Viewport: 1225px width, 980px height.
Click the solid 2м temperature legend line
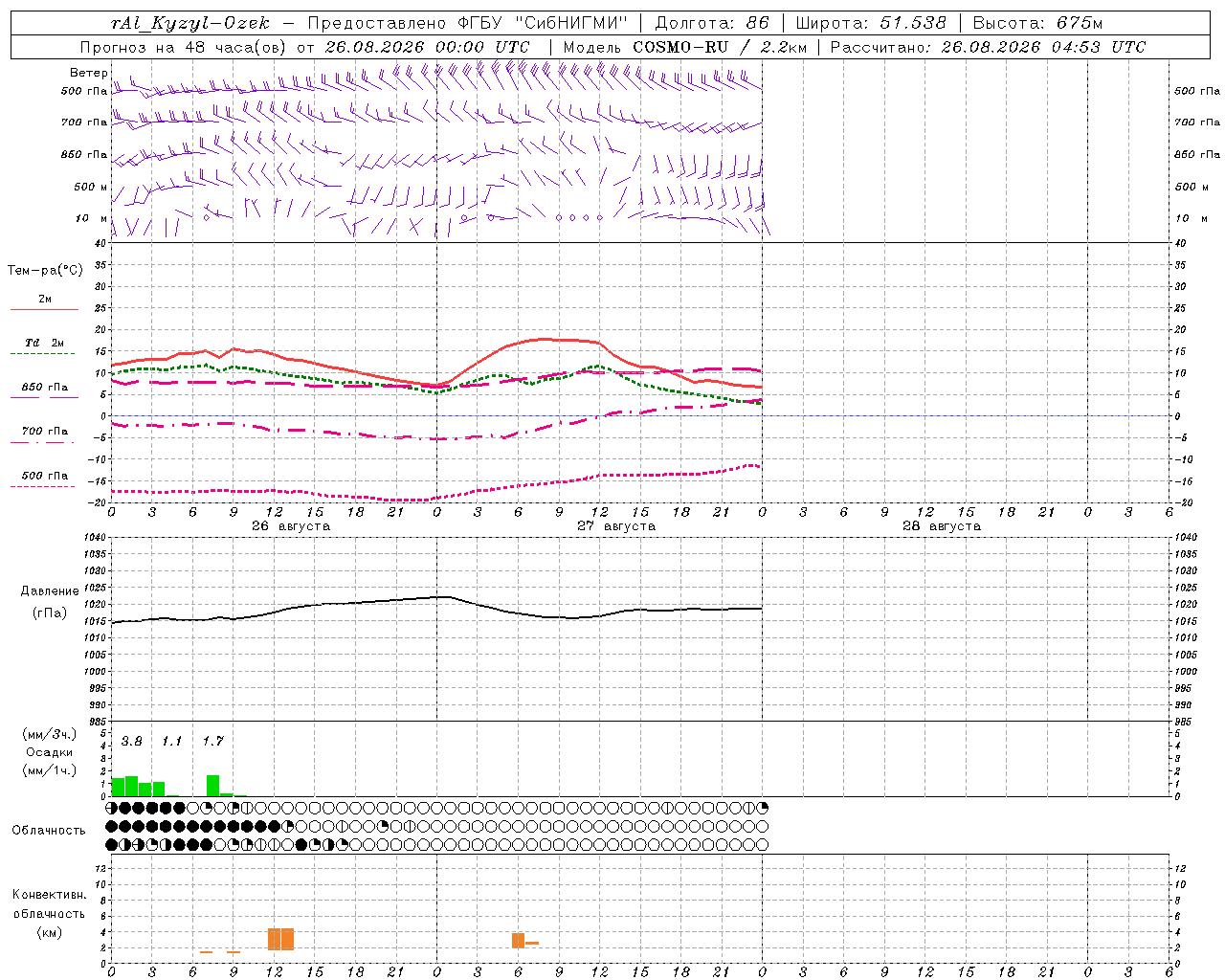point(44,310)
